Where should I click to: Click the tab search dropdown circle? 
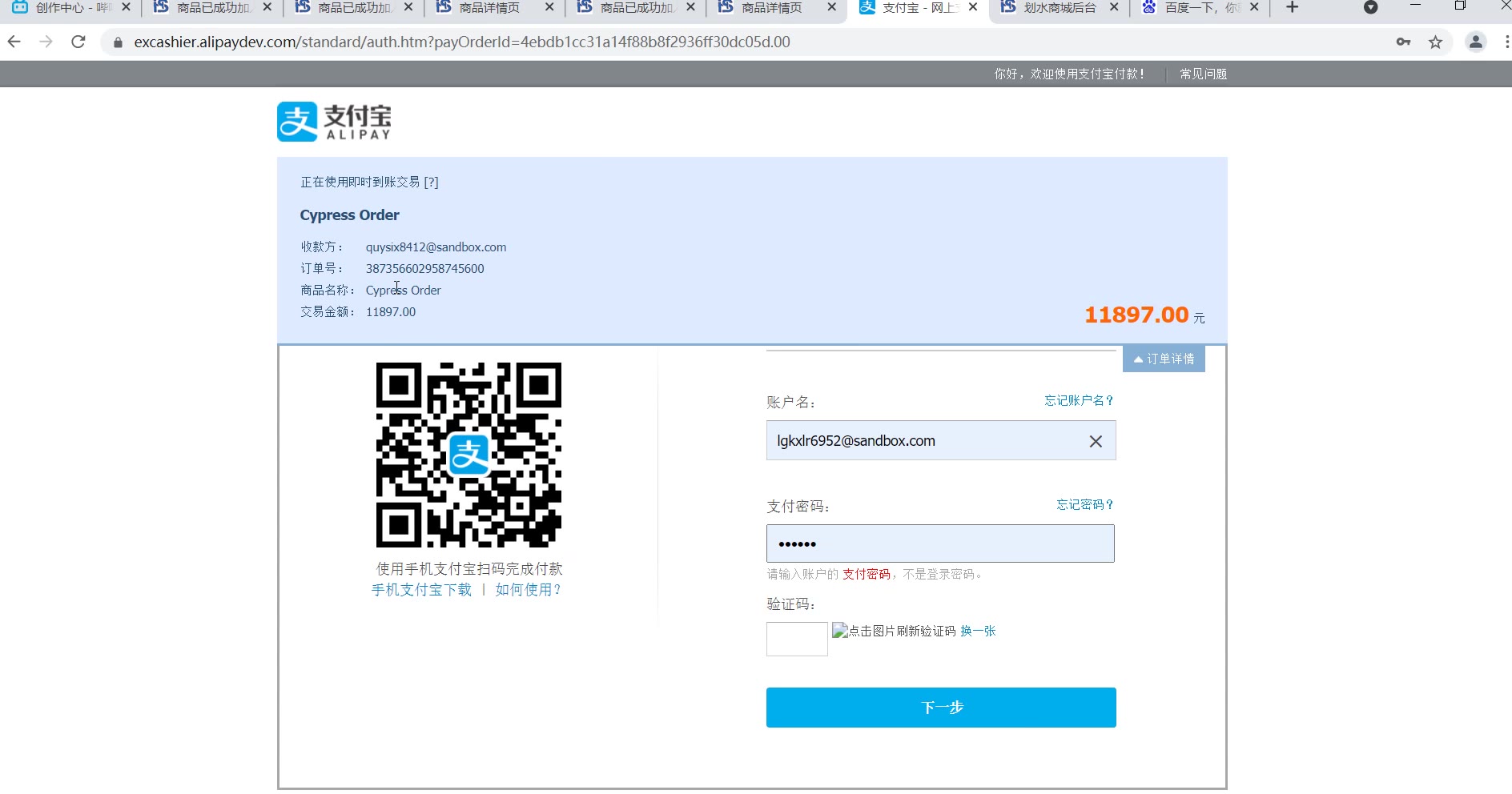tap(1370, 7)
